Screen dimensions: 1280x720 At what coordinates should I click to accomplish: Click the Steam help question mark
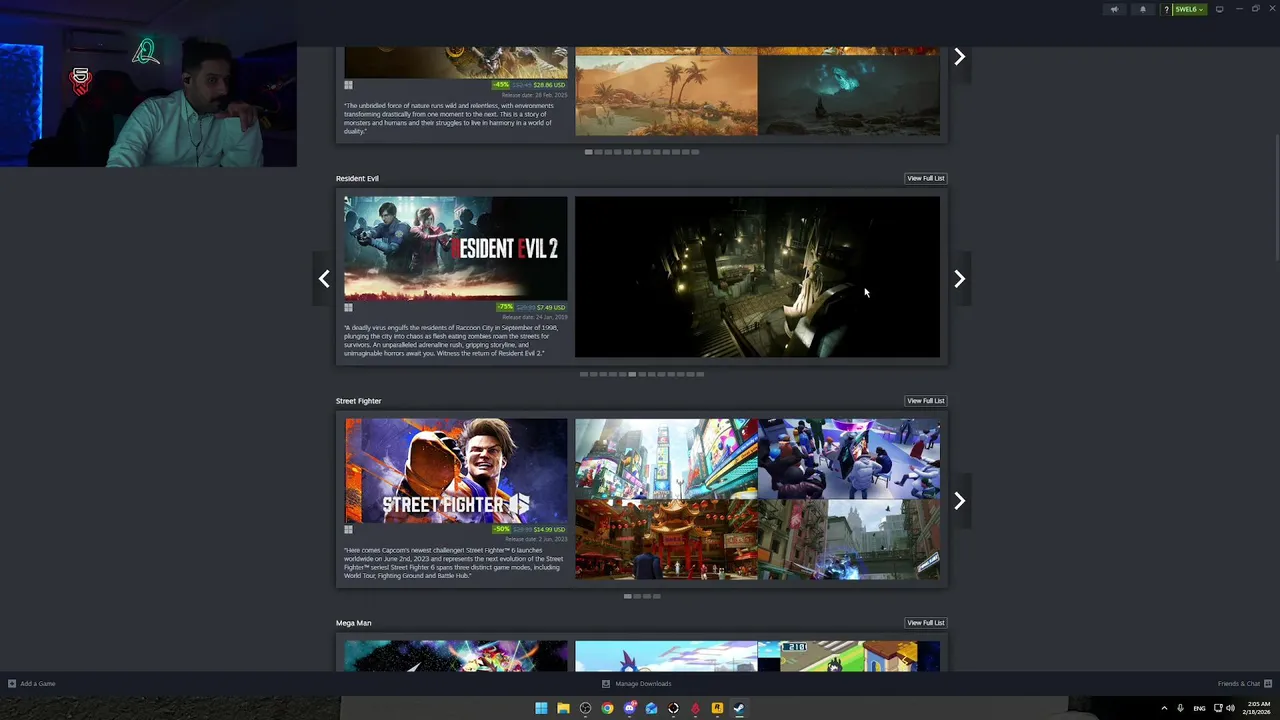[1166, 9]
